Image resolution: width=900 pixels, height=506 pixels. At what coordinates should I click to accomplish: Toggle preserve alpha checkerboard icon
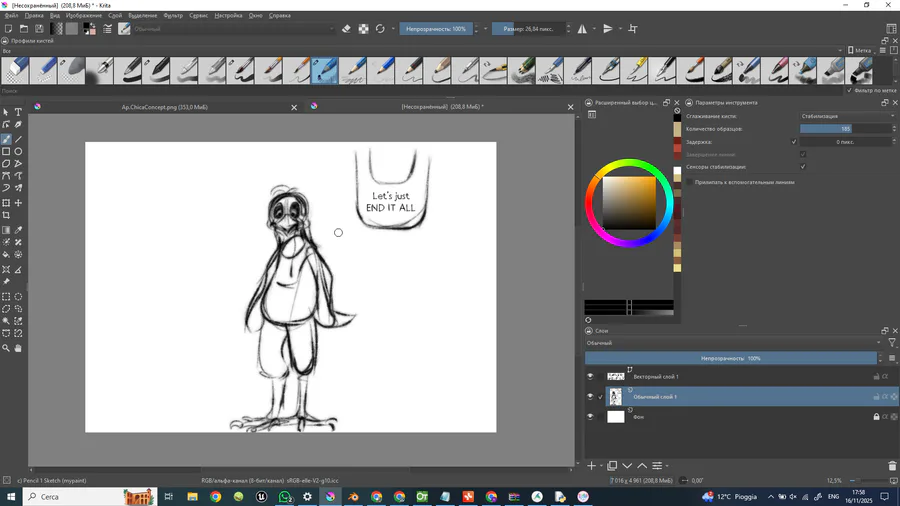click(363, 29)
